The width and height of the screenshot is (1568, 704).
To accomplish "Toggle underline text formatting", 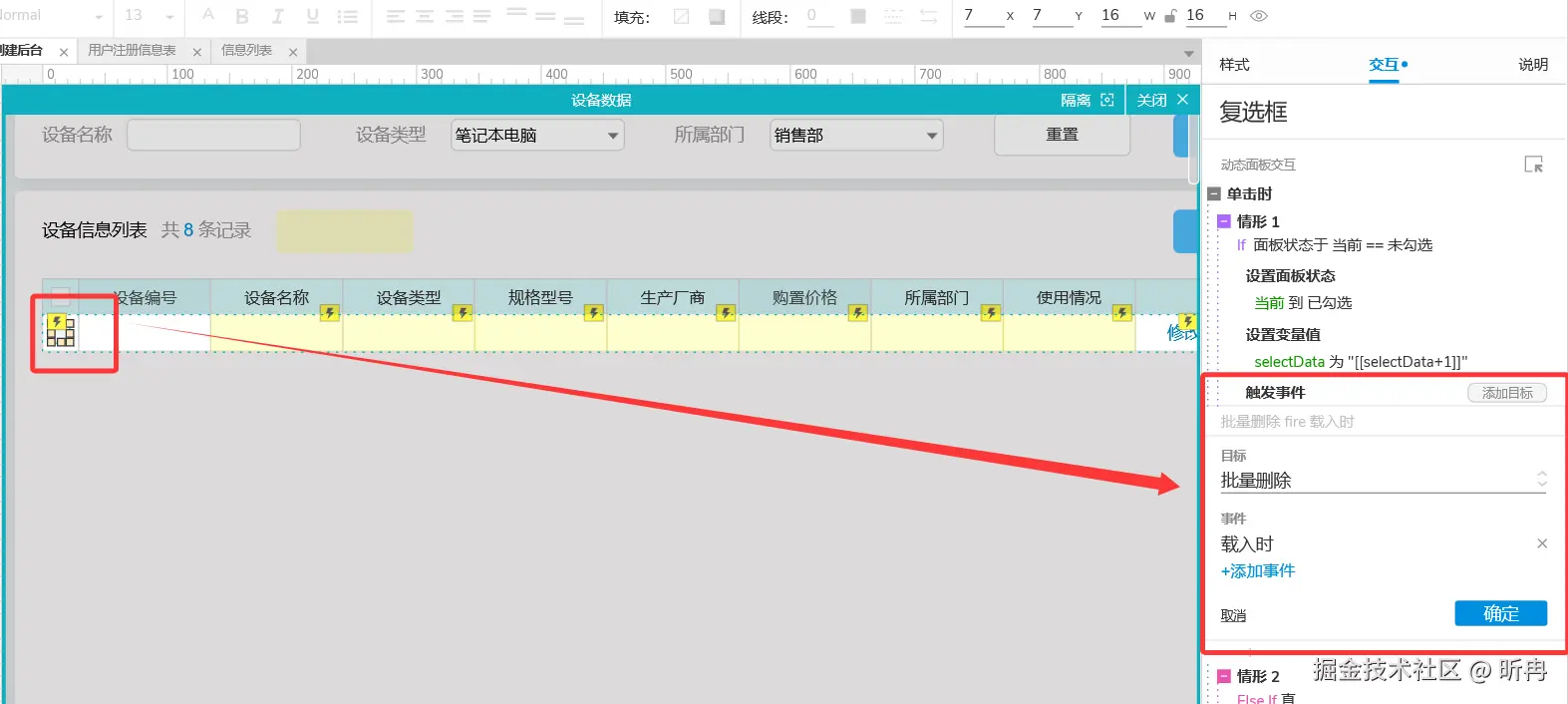I will click(313, 16).
